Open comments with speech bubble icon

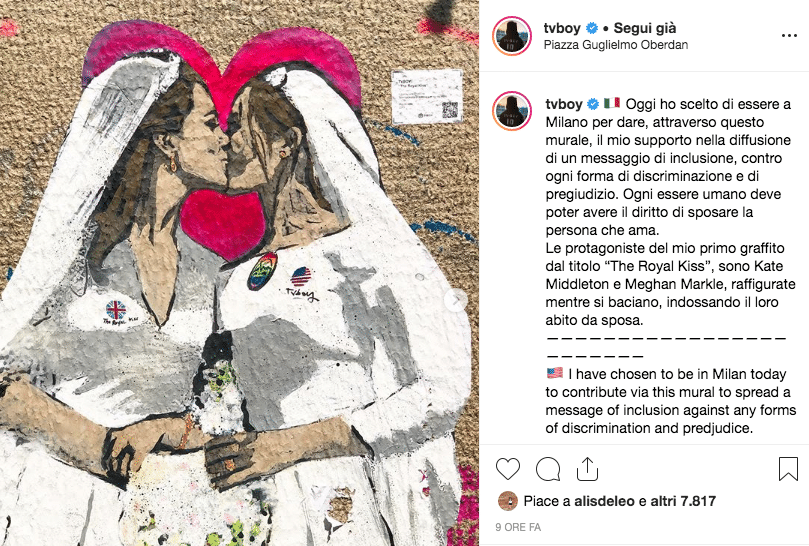(548, 469)
